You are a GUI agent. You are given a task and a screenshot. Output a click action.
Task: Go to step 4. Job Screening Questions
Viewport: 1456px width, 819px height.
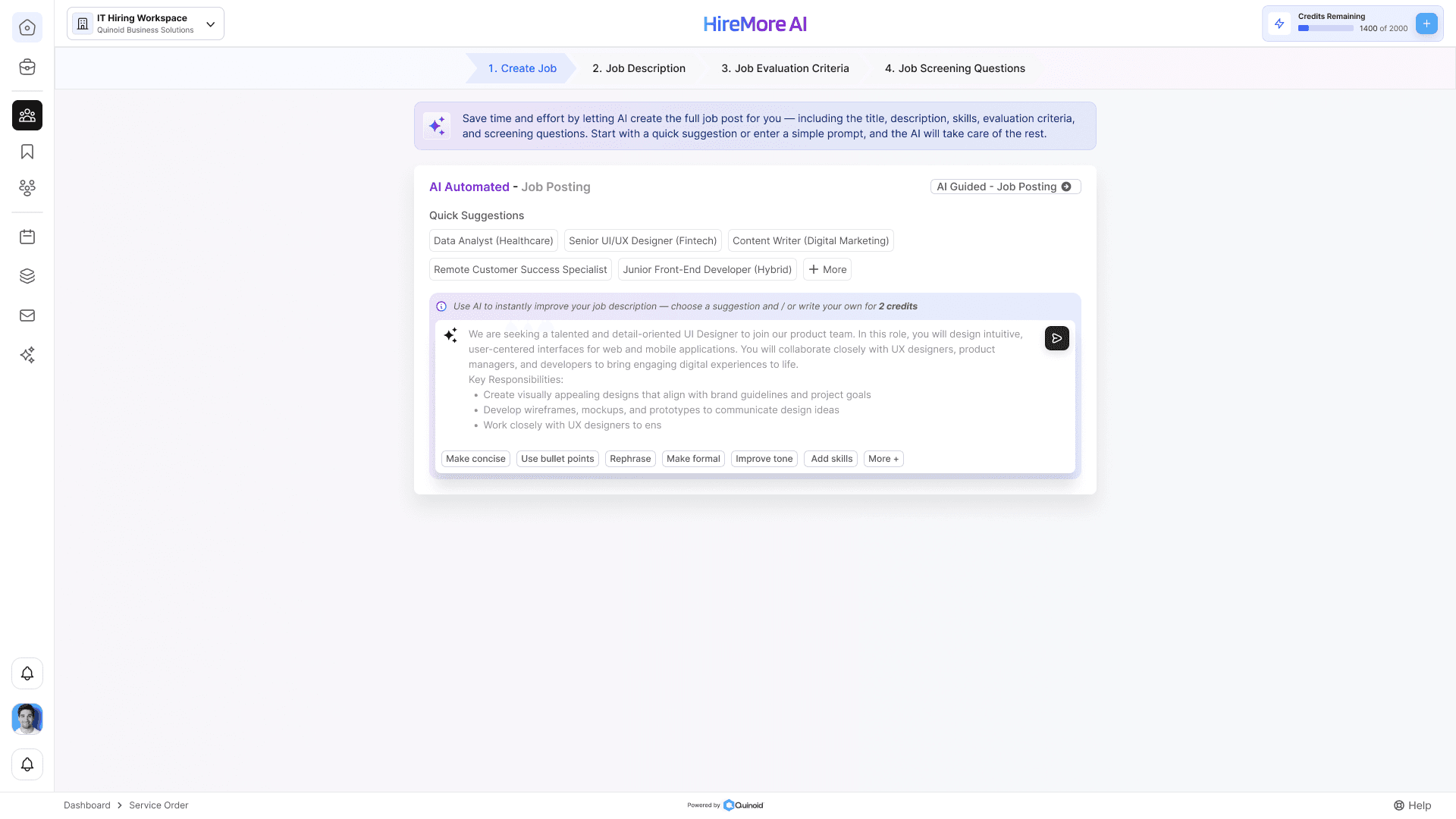coord(955,68)
